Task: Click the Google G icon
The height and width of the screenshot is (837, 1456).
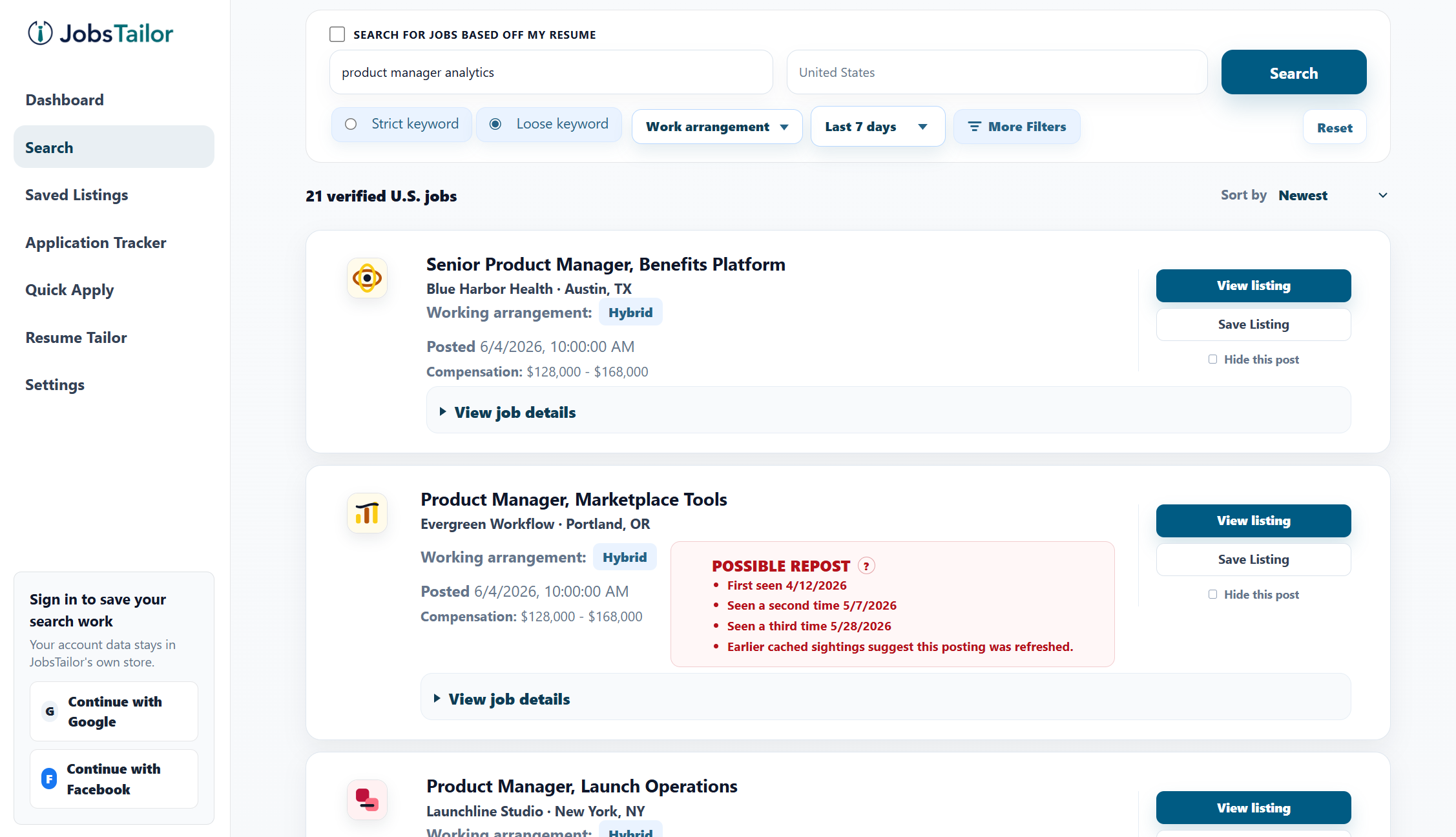Action: 50,711
